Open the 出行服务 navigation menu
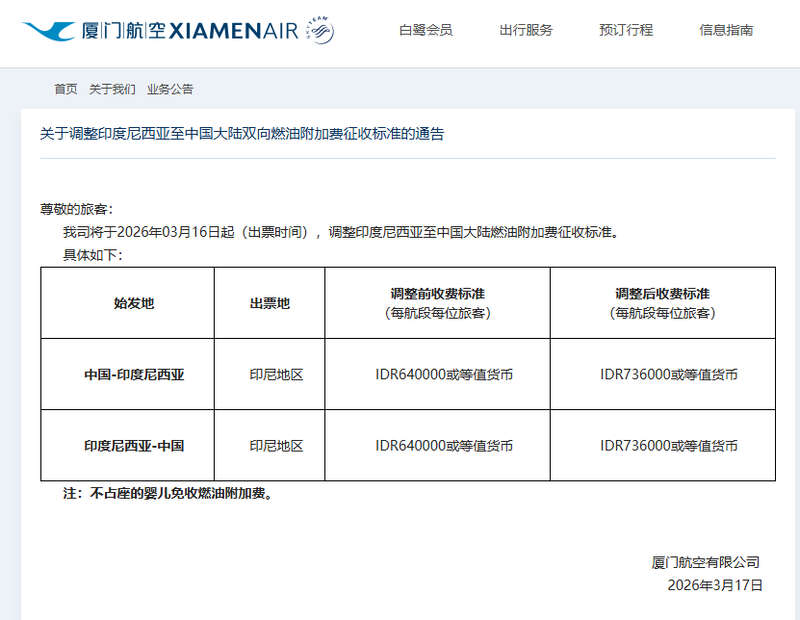 pos(526,30)
